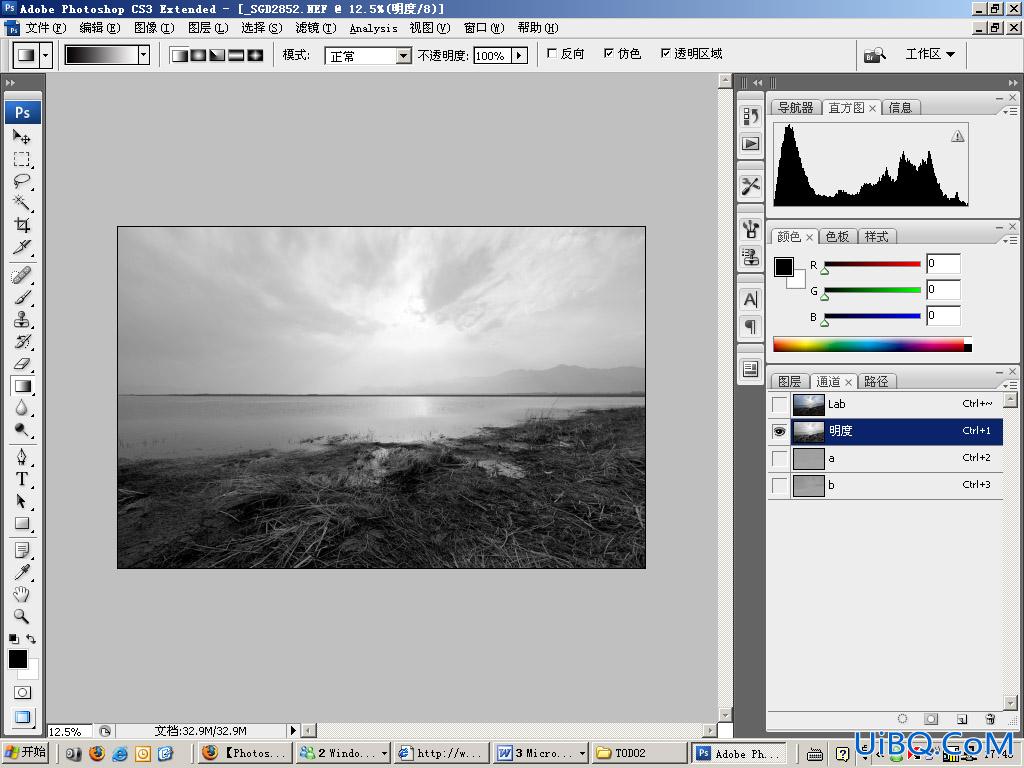Screen dimensions: 1024x768
Task: Open the 文件 menu
Action: 45,28
